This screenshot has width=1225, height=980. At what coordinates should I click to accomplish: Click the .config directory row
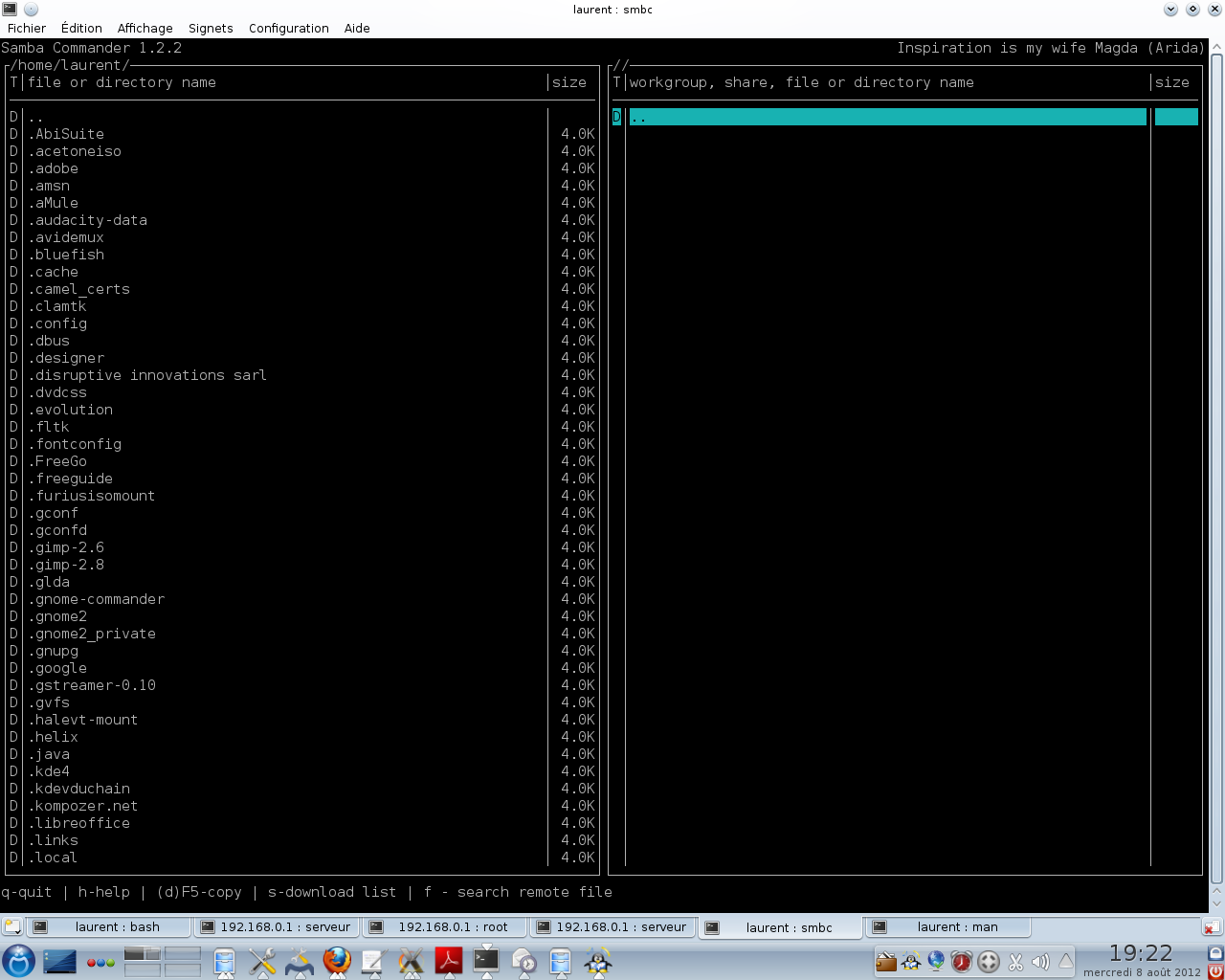pos(302,323)
